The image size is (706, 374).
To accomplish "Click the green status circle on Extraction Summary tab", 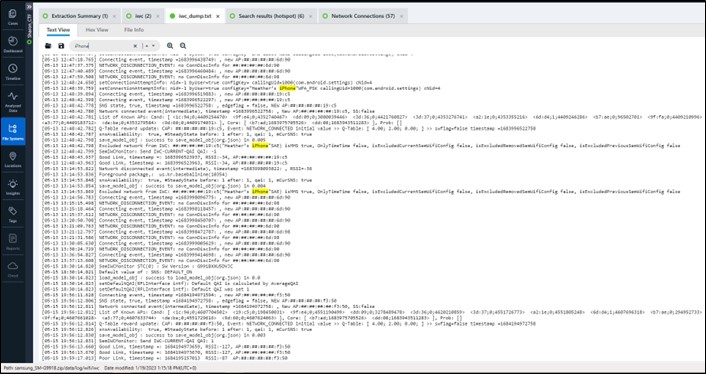I will point(45,16).
